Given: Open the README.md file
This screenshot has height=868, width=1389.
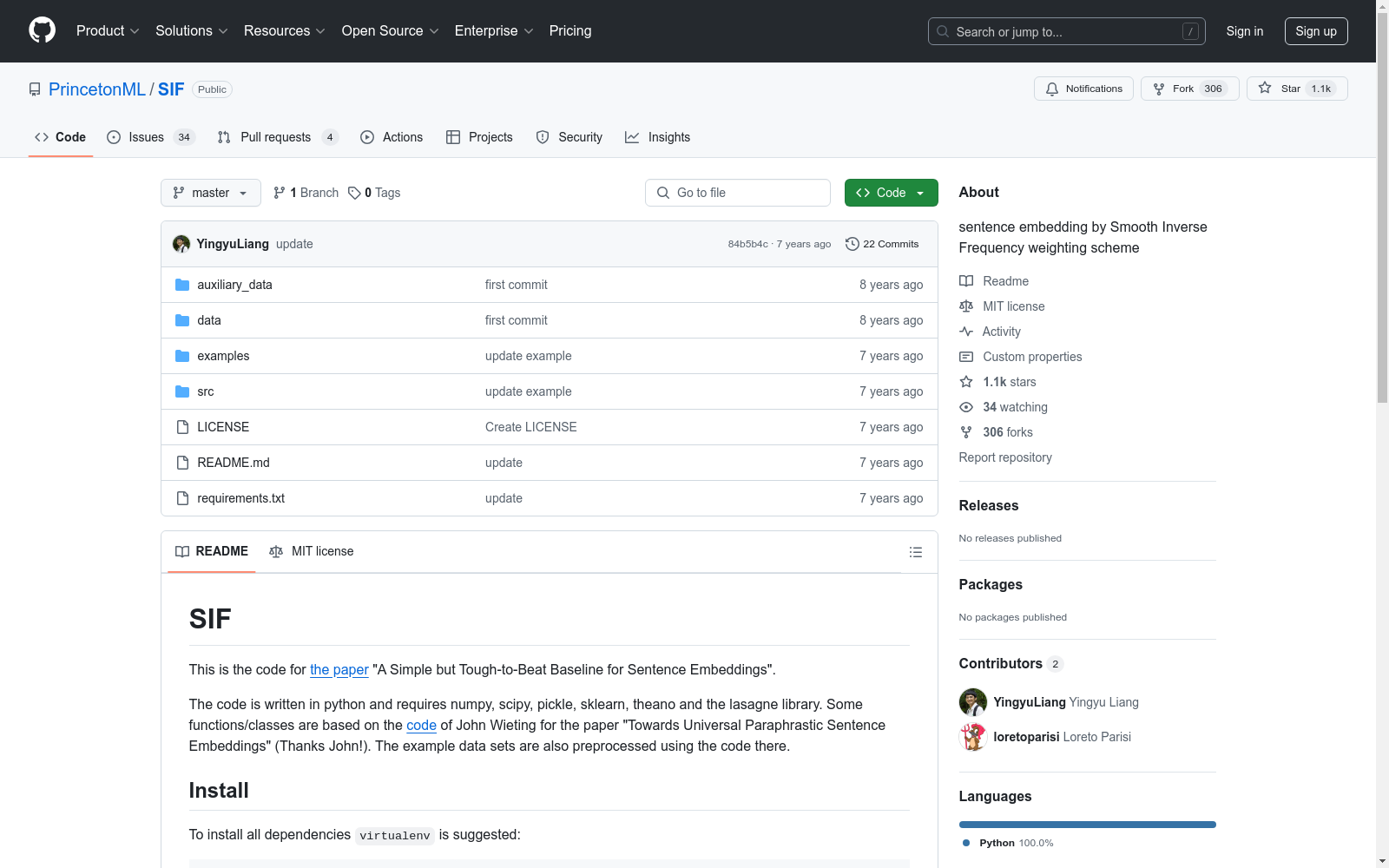Looking at the screenshot, I should [234, 463].
